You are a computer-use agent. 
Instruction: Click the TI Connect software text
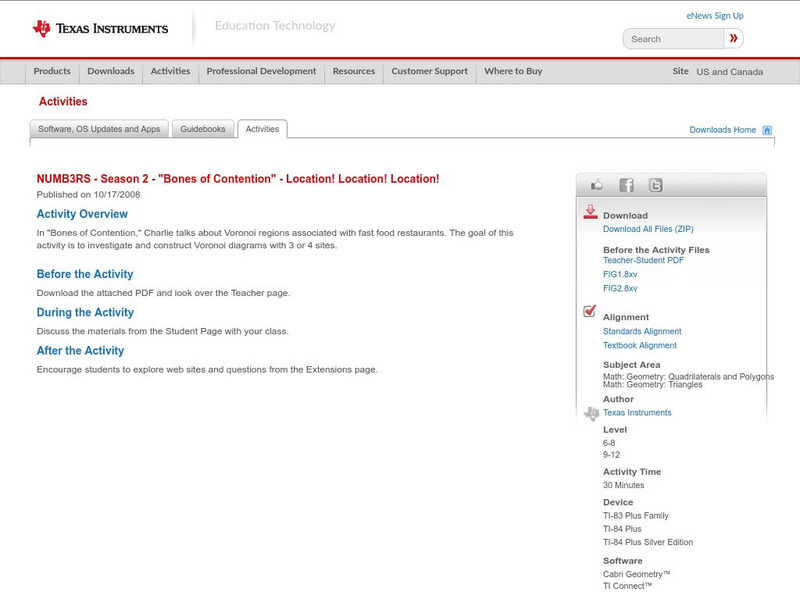628,586
